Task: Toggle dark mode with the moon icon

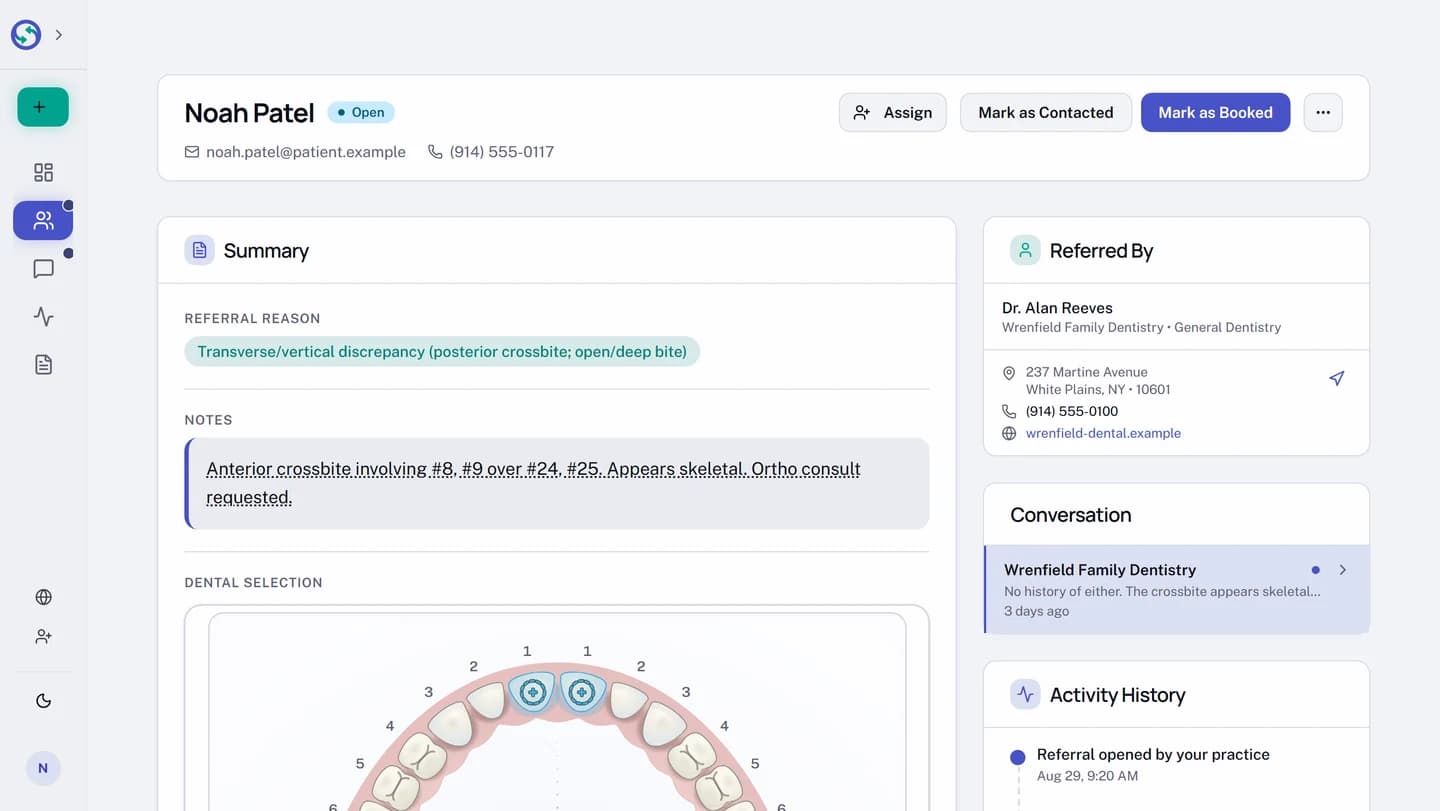Action: pos(43,701)
